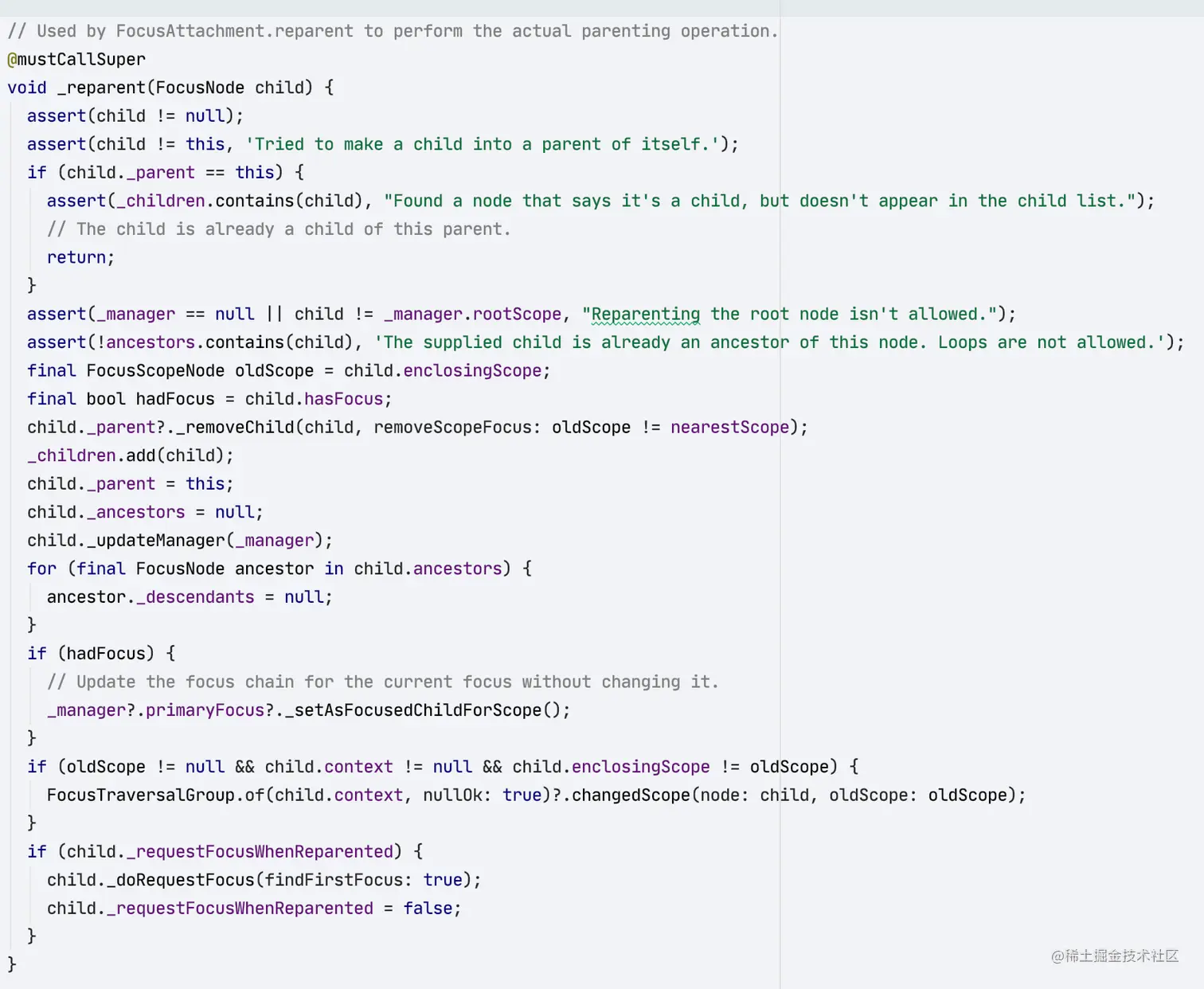
Task: Click '_removeChild' in the child._parent call
Action: coord(235,427)
